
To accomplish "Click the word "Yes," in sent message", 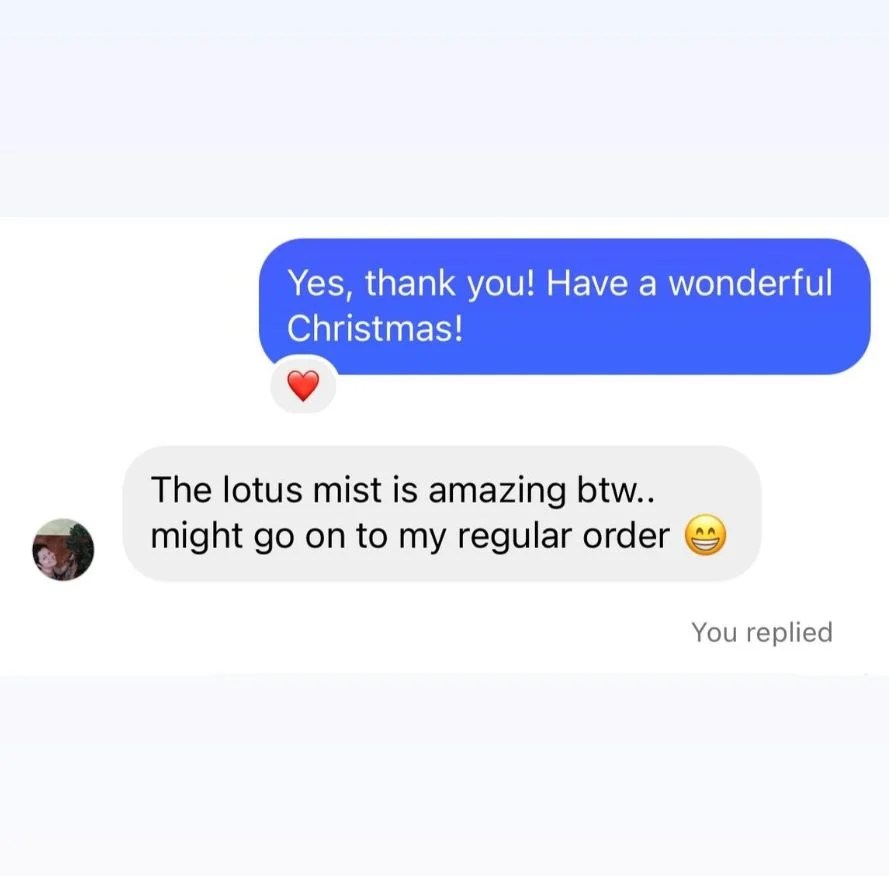I will coord(321,283).
